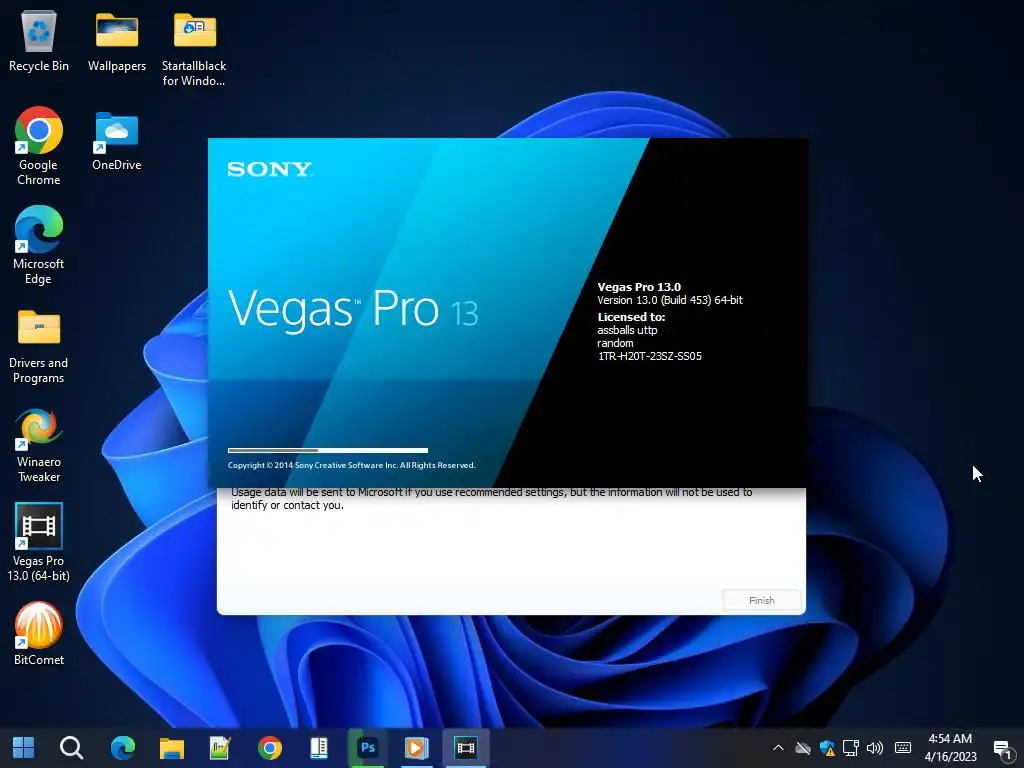Screen dimensions: 1024x768
Task: Open the OneDrive desktop shortcut
Action: point(117,140)
